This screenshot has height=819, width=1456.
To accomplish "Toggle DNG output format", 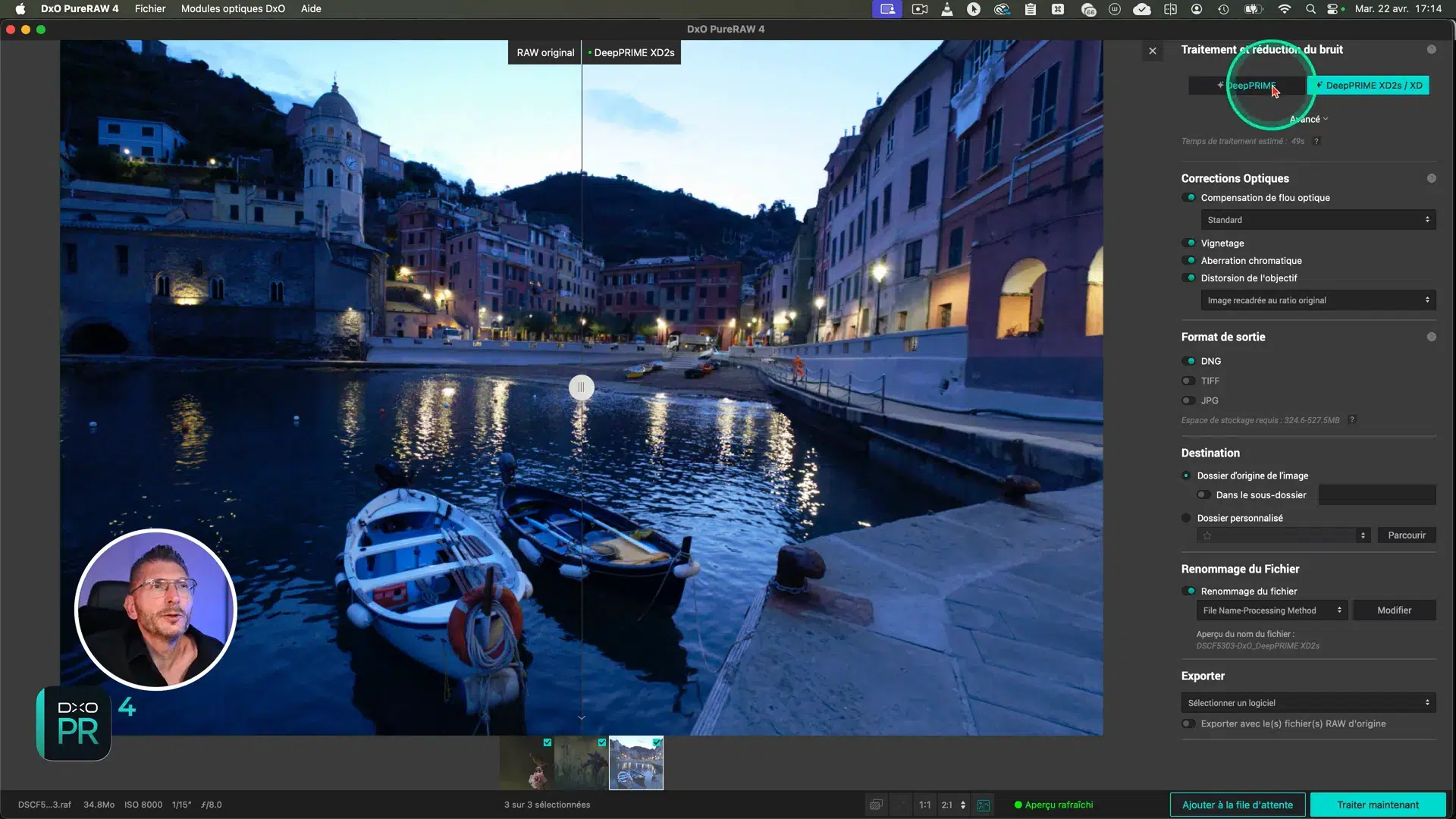I will (1188, 361).
